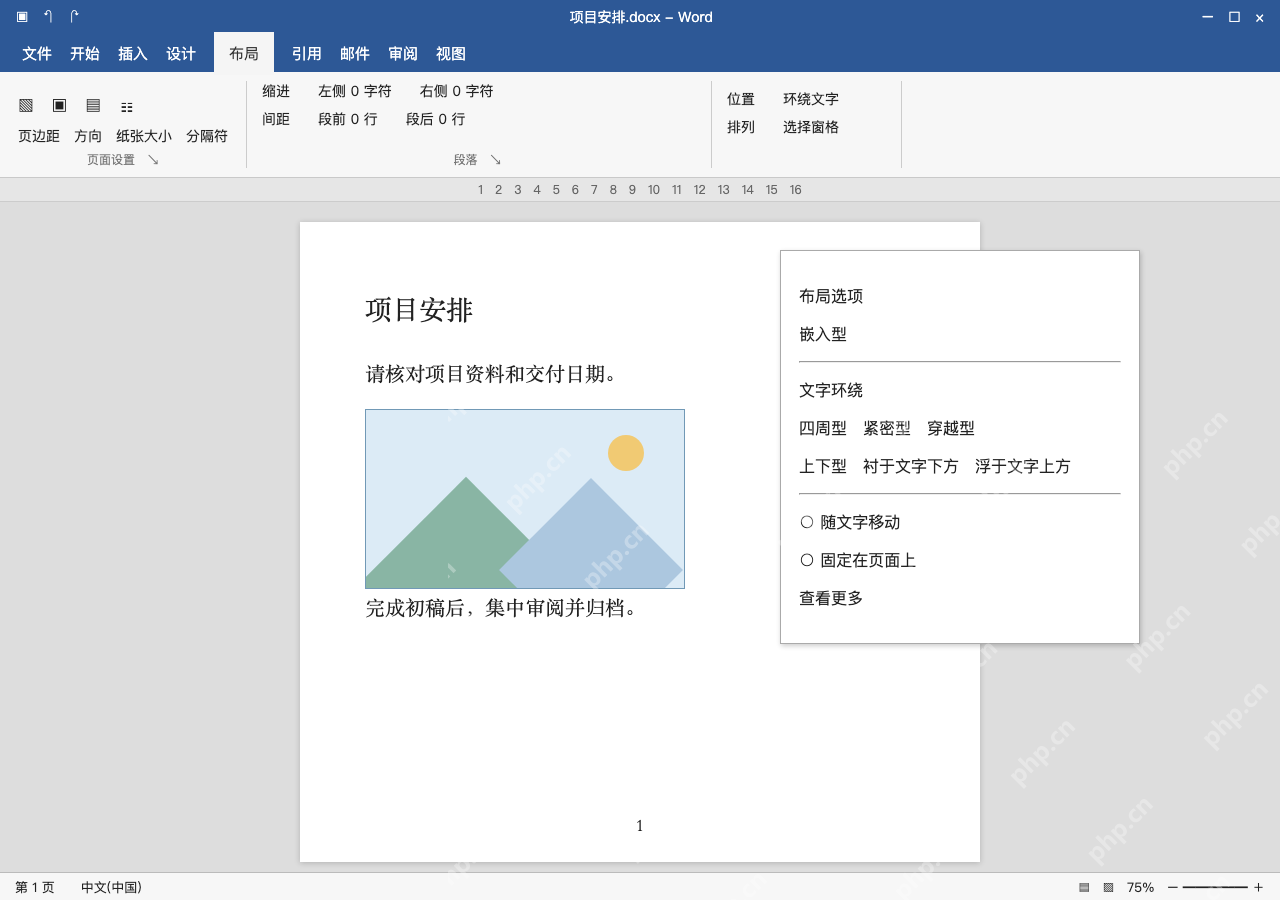Click the 75% zoom level
1280x900 pixels.
pyautogui.click(x=1140, y=887)
